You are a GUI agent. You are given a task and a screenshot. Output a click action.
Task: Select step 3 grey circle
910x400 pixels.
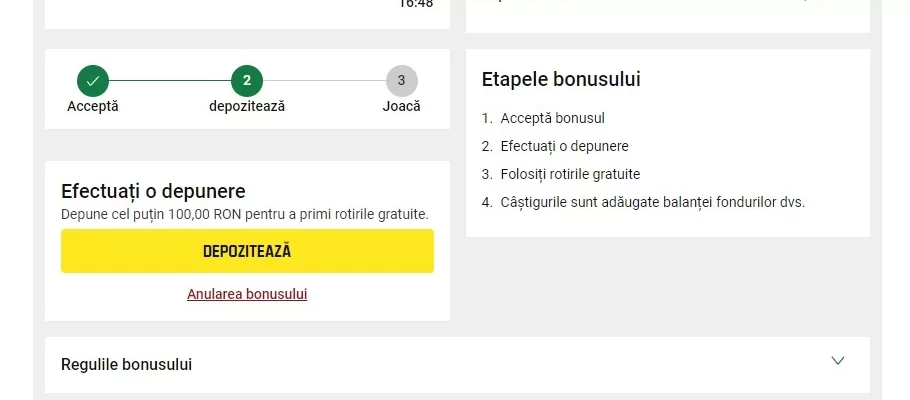click(x=402, y=81)
